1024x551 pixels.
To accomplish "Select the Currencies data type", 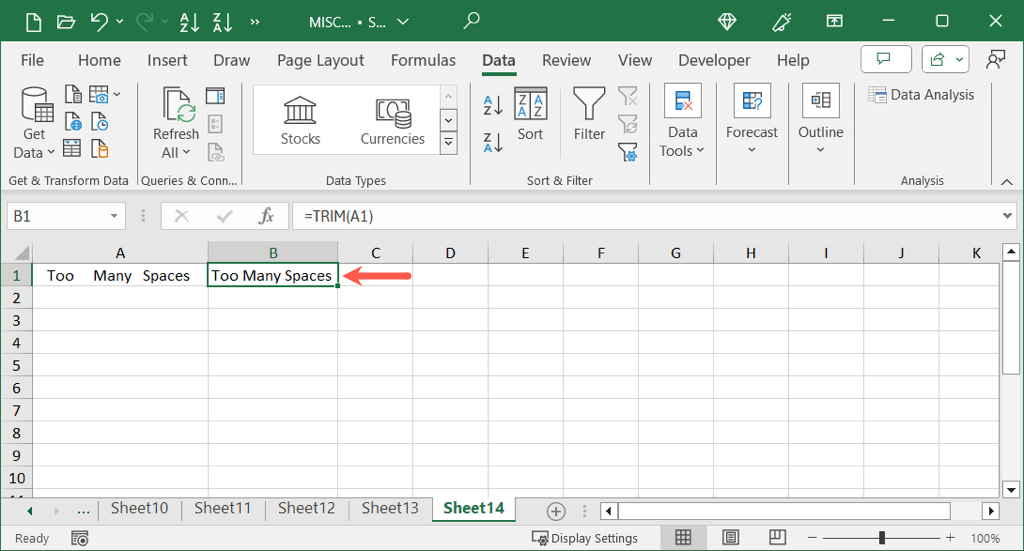I will click(x=392, y=120).
